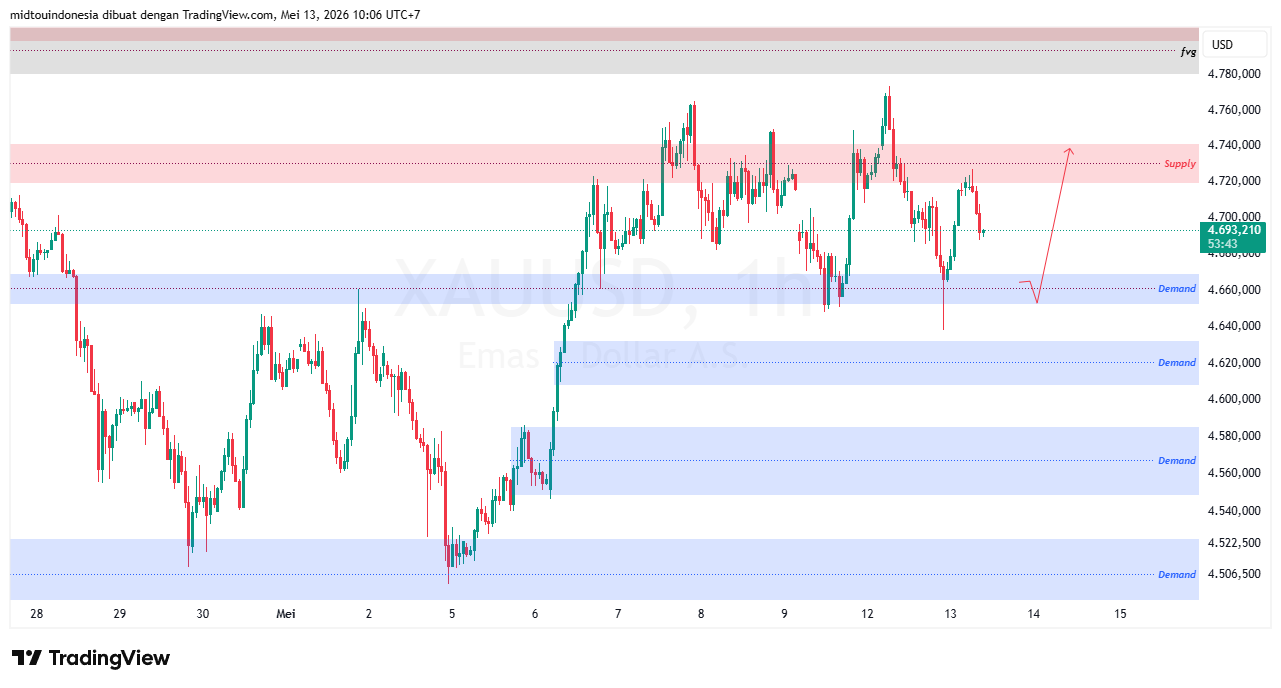Click price axis value 4.620,000

[x=1234, y=362]
